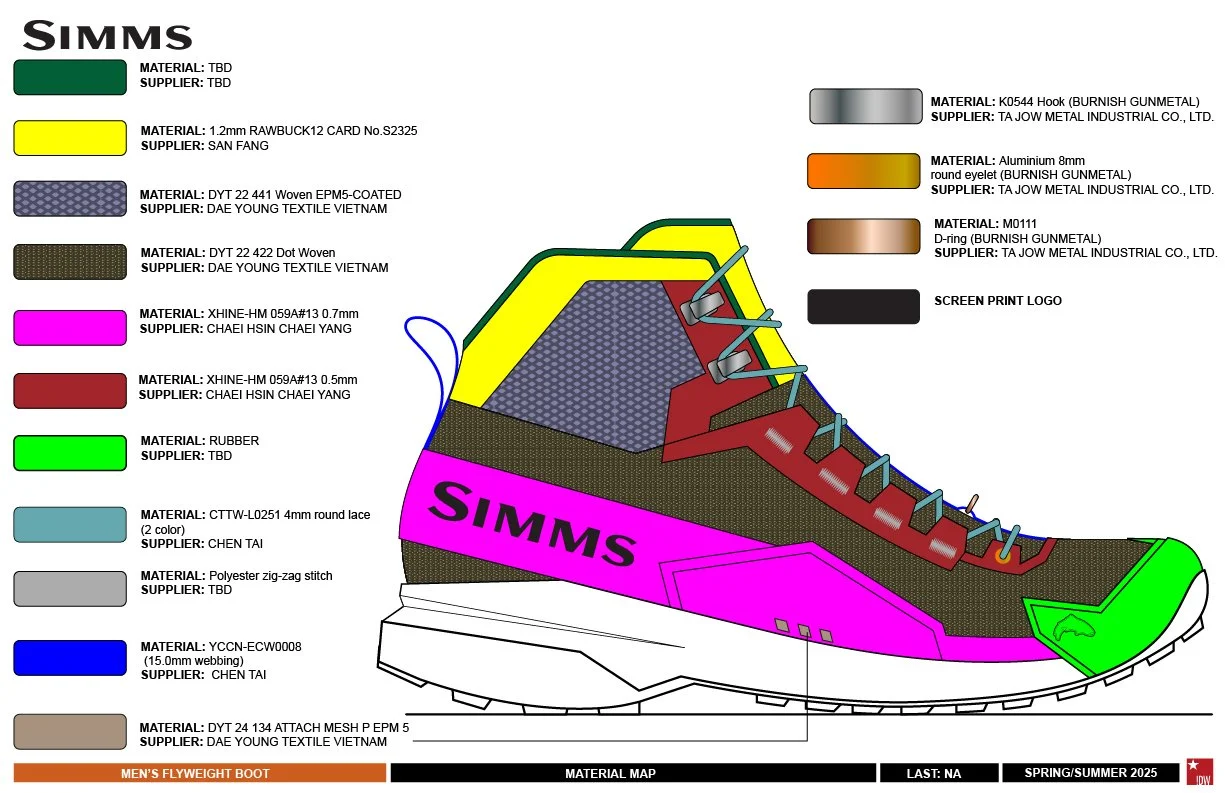Click 'XHINE-HM 059A#13 0.7mm' text
Screen dimensions: 1225x793
[282, 314]
